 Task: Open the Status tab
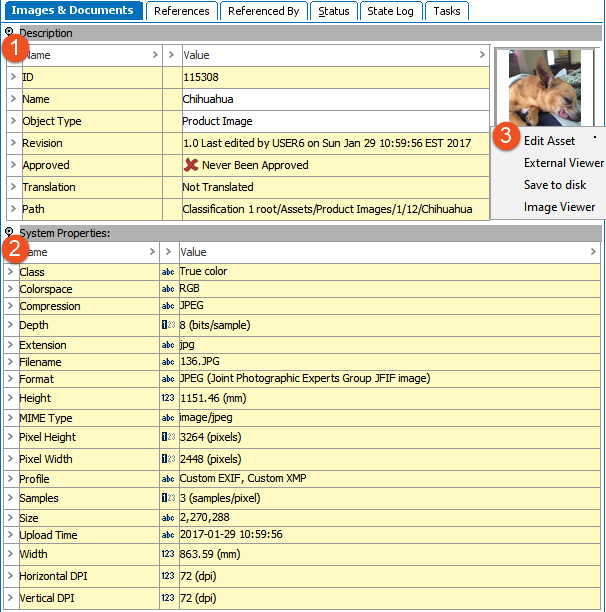[x=334, y=11]
